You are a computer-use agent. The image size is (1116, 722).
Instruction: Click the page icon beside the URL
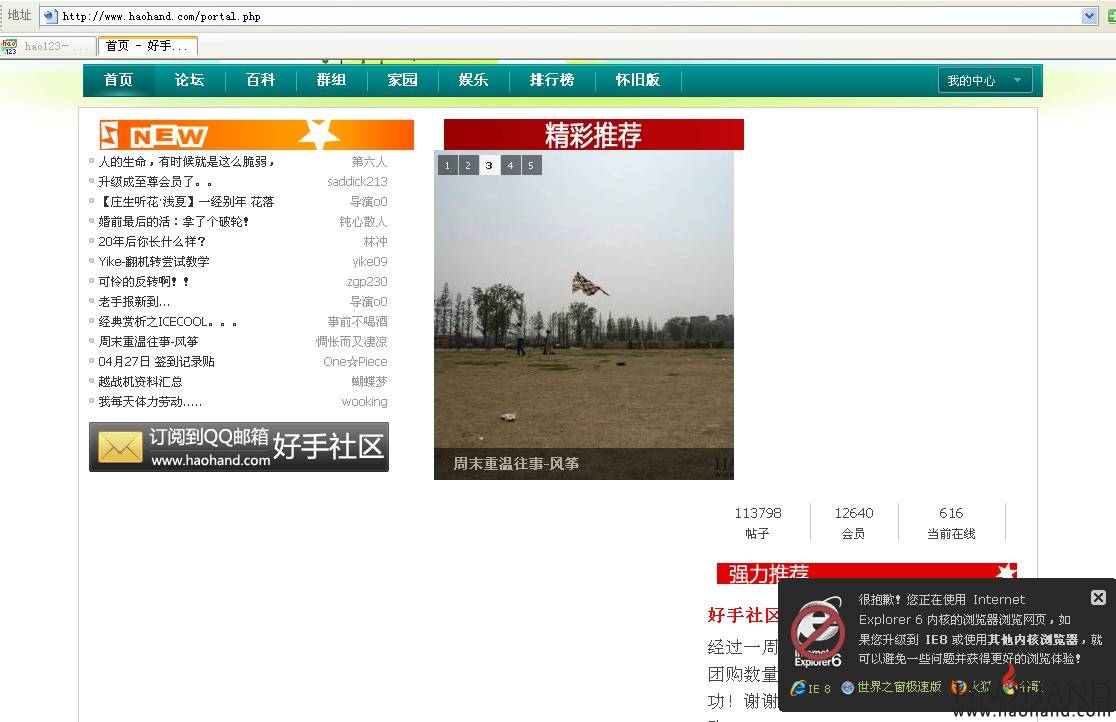(x=50, y=16)
